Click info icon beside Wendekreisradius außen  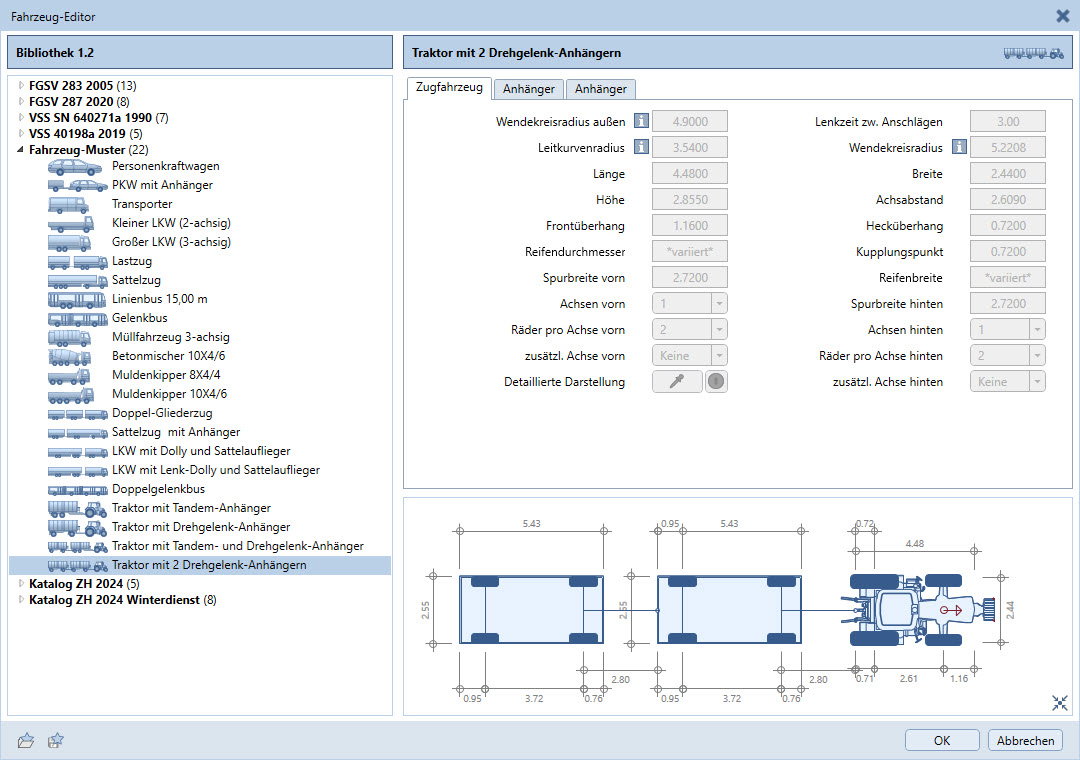coord(642,122)
